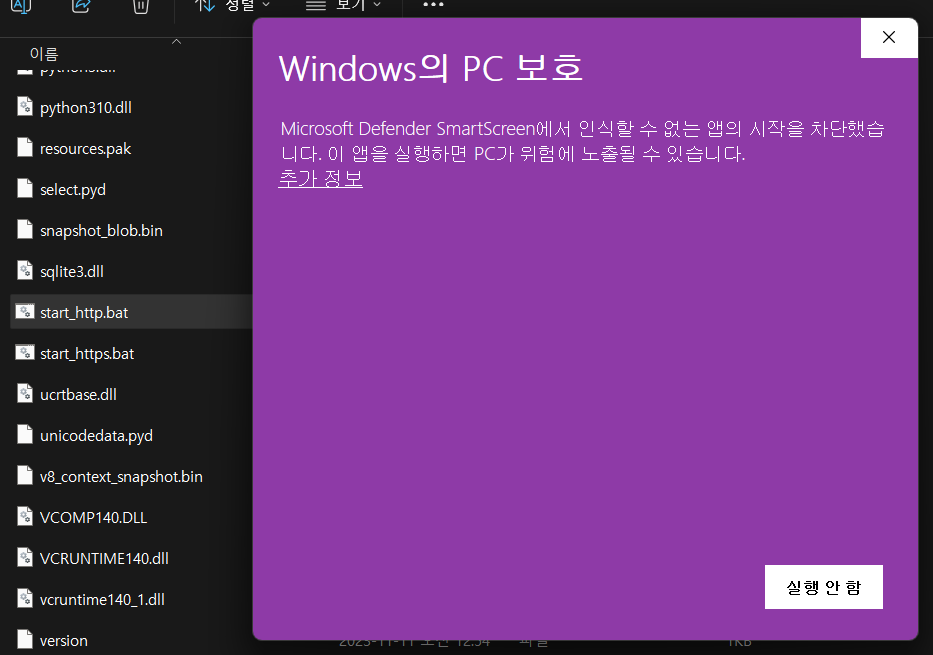Viewport: 933px width, 655px height.
Task: Click the unicodedata.pyd file name
Action: tap(96, 436)
